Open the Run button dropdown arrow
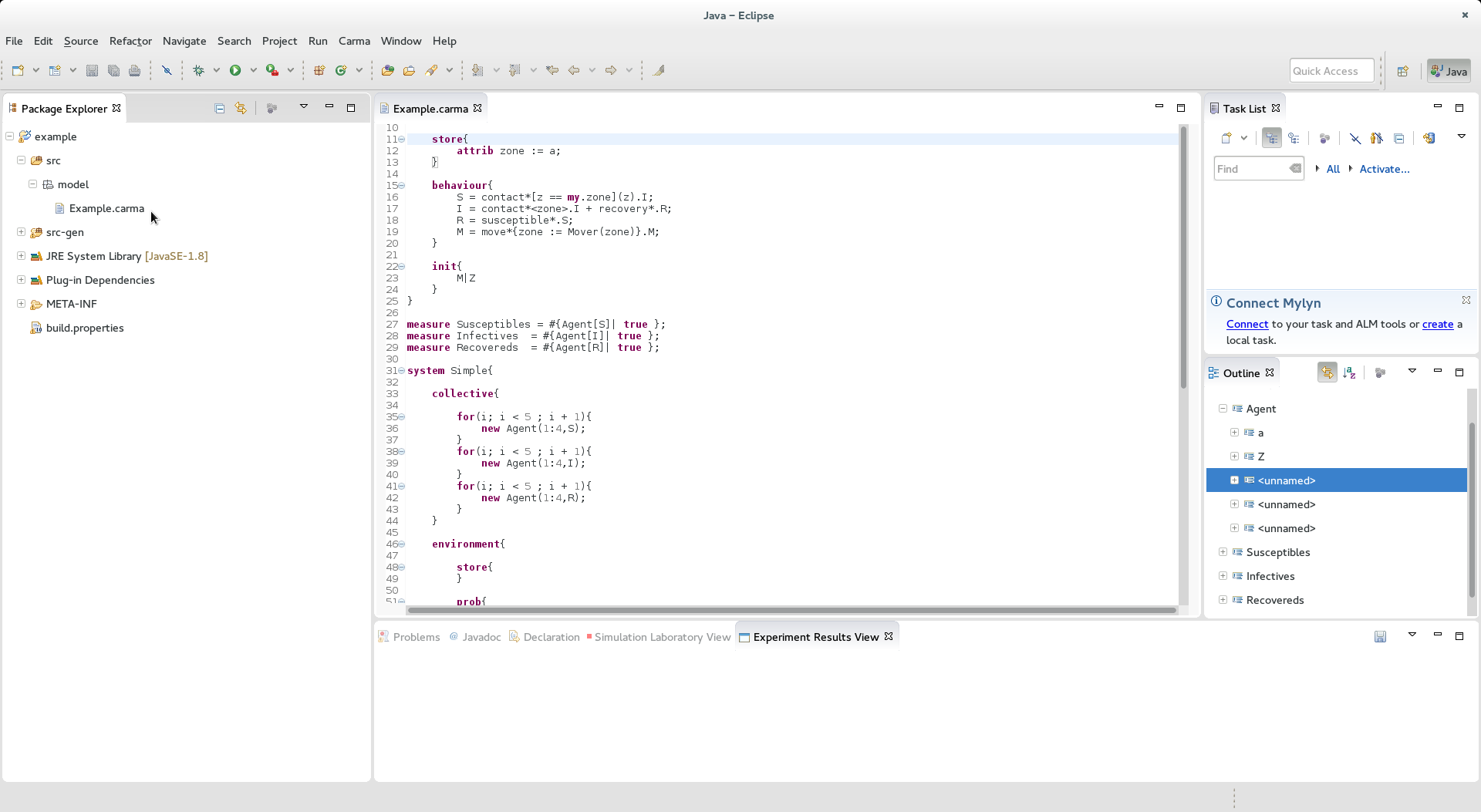 click(253, 70)
